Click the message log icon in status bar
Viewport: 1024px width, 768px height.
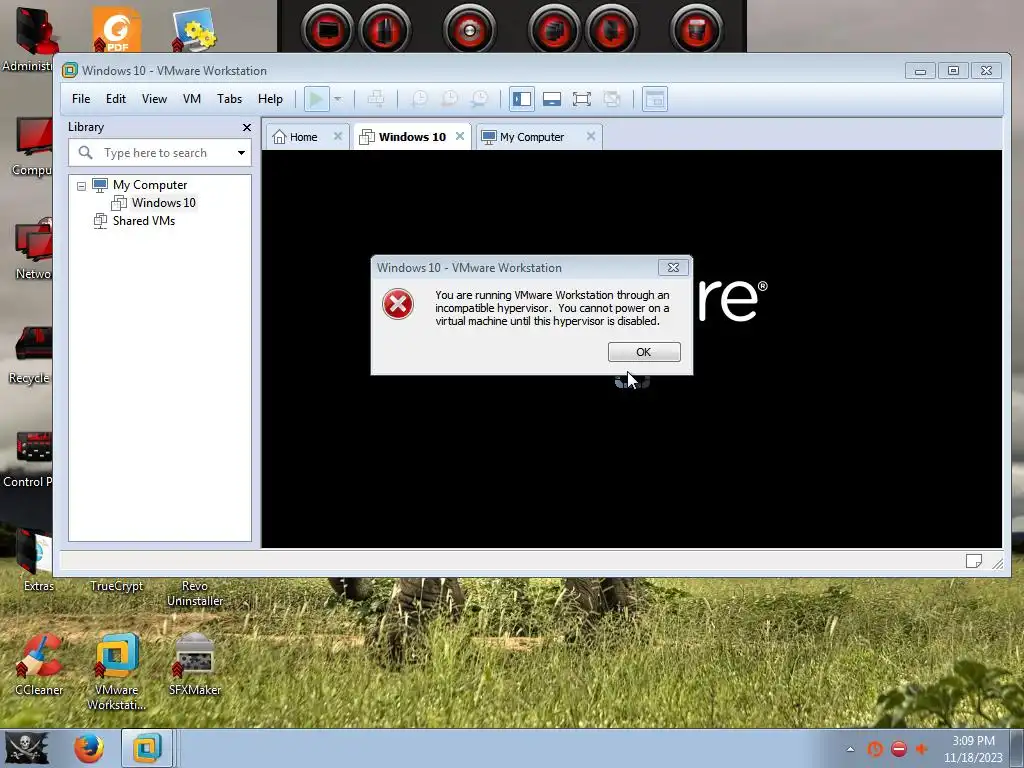click(x=974, y=561)
